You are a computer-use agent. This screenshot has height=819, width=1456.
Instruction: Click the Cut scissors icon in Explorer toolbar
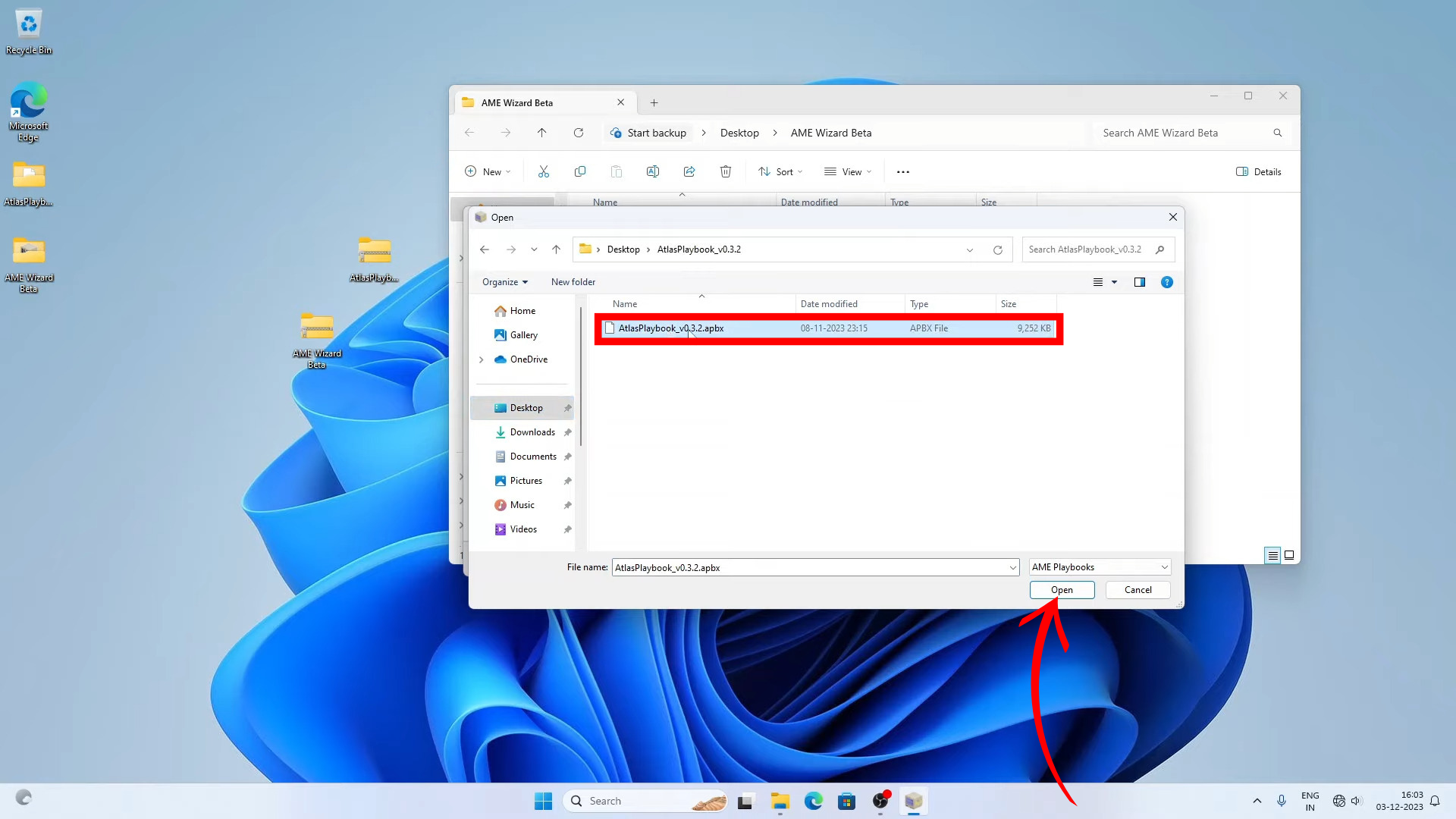point(543,172)
